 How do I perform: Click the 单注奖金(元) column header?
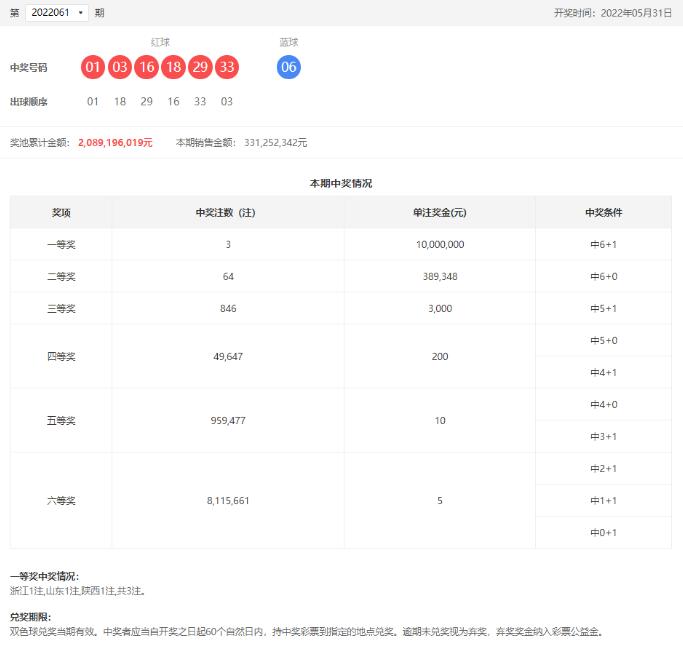click(440, 213)
